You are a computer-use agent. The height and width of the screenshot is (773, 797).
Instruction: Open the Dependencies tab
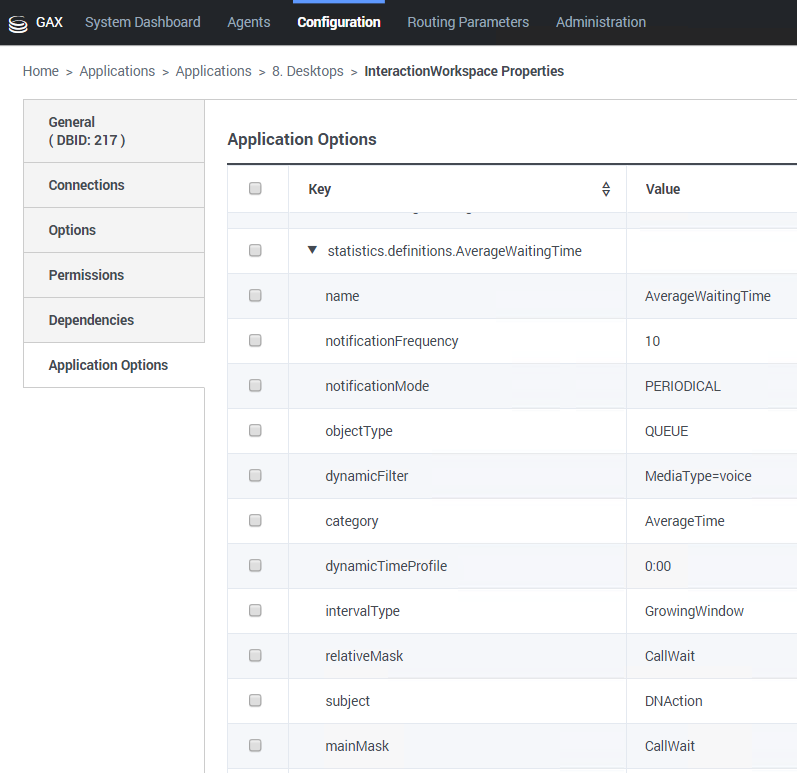tap(91, 320)
